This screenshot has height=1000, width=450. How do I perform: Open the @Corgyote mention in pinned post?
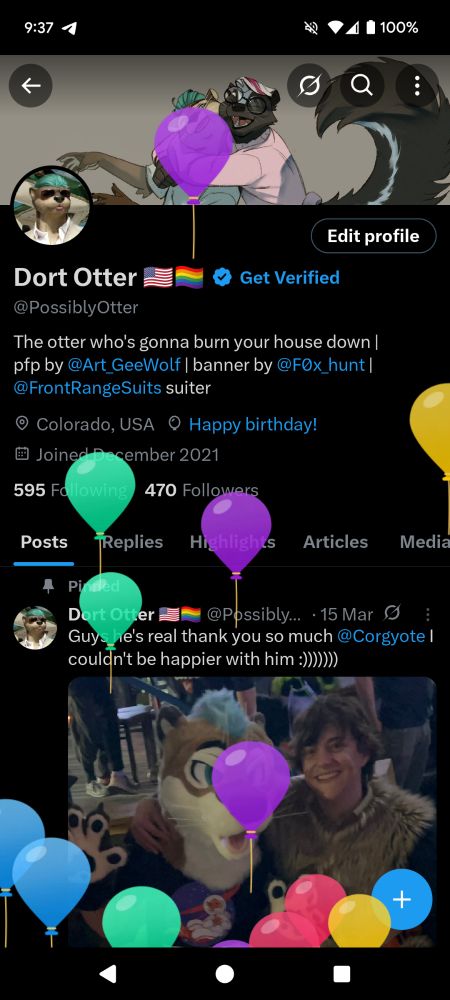pyautogui.click(x=381, y=636)
